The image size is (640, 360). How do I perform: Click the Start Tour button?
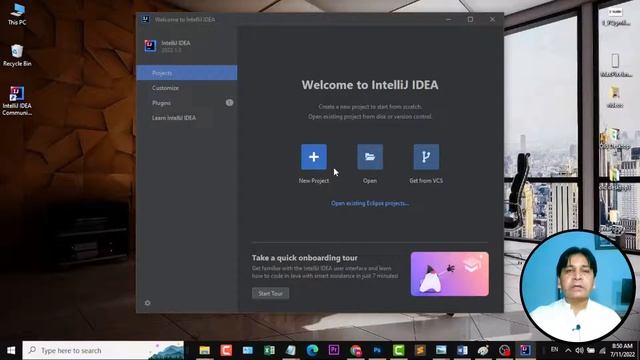pos(270,293)
